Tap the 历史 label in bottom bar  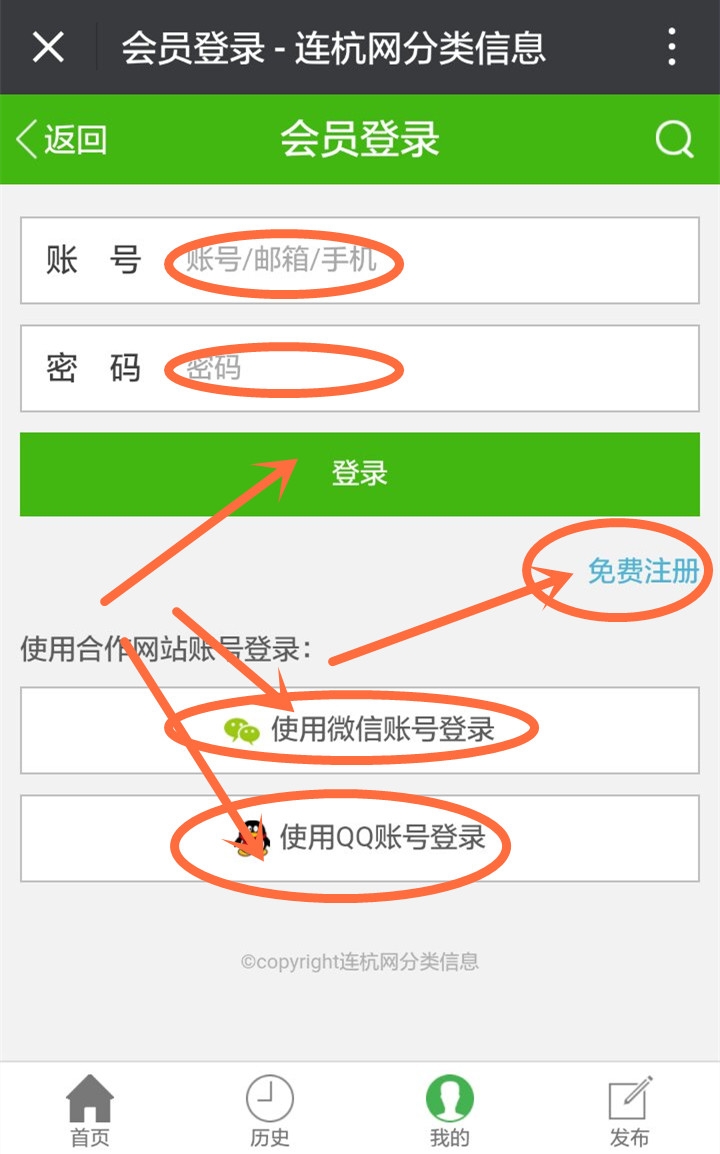[269, 1137]
